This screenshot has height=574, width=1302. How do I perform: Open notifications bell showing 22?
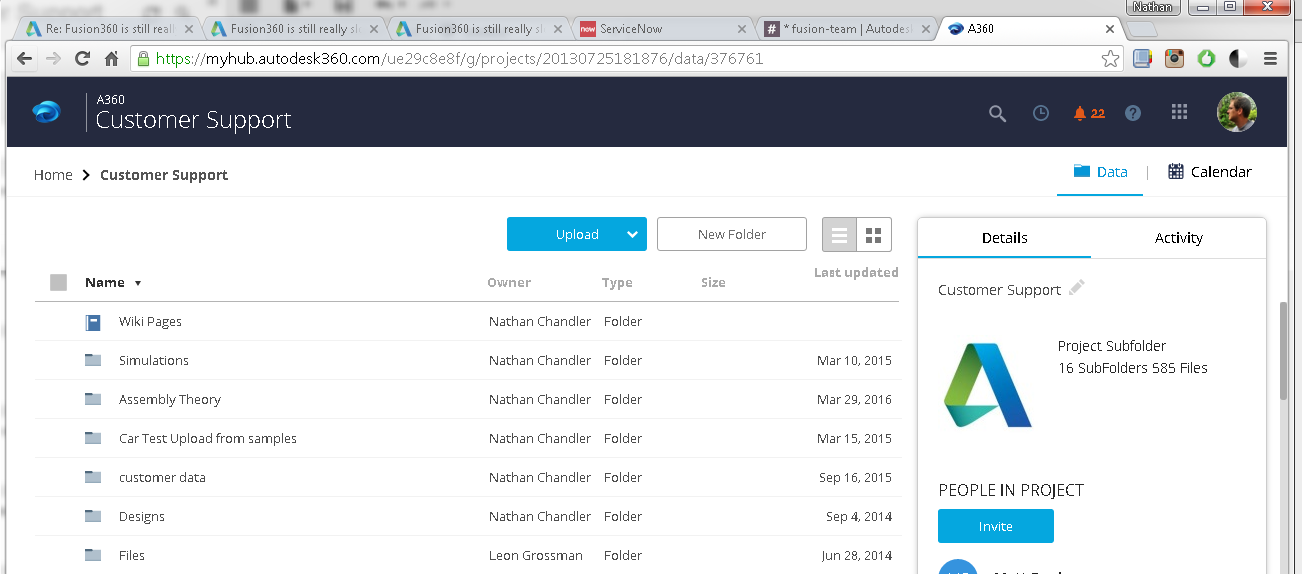pos(1088,113)
